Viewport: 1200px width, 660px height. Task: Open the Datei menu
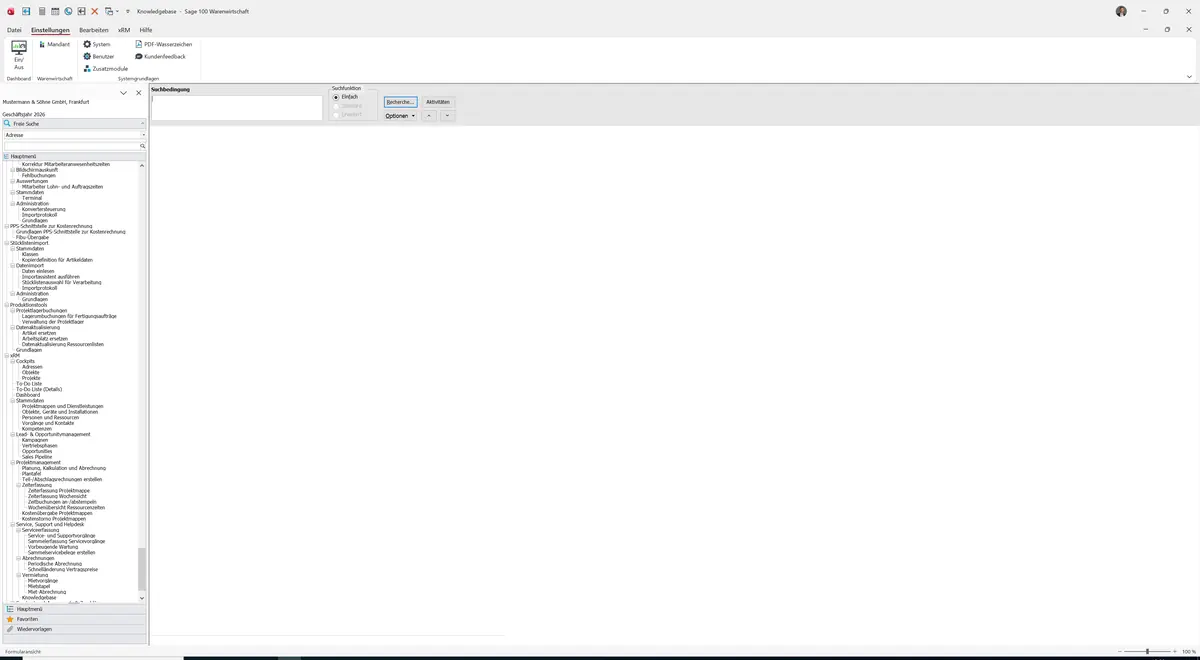click(14, 30)
